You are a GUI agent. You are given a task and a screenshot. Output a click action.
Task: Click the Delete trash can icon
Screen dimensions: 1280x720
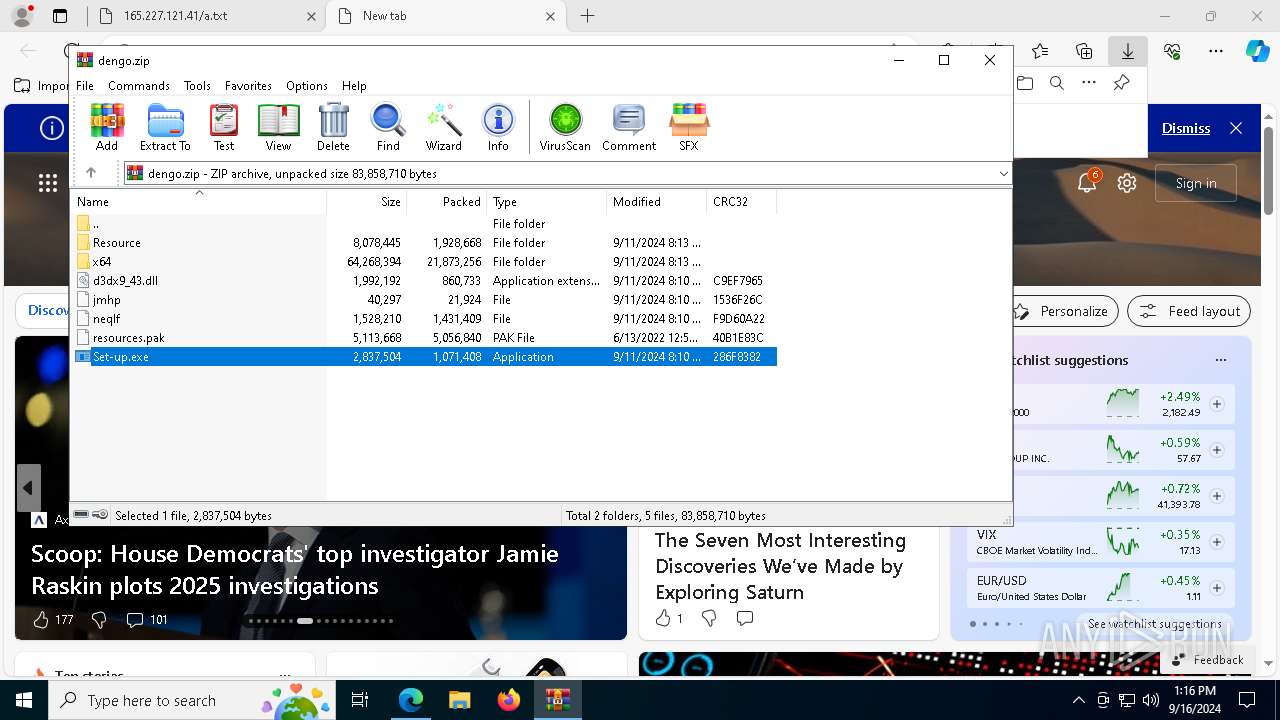click(x=333, y=127)
